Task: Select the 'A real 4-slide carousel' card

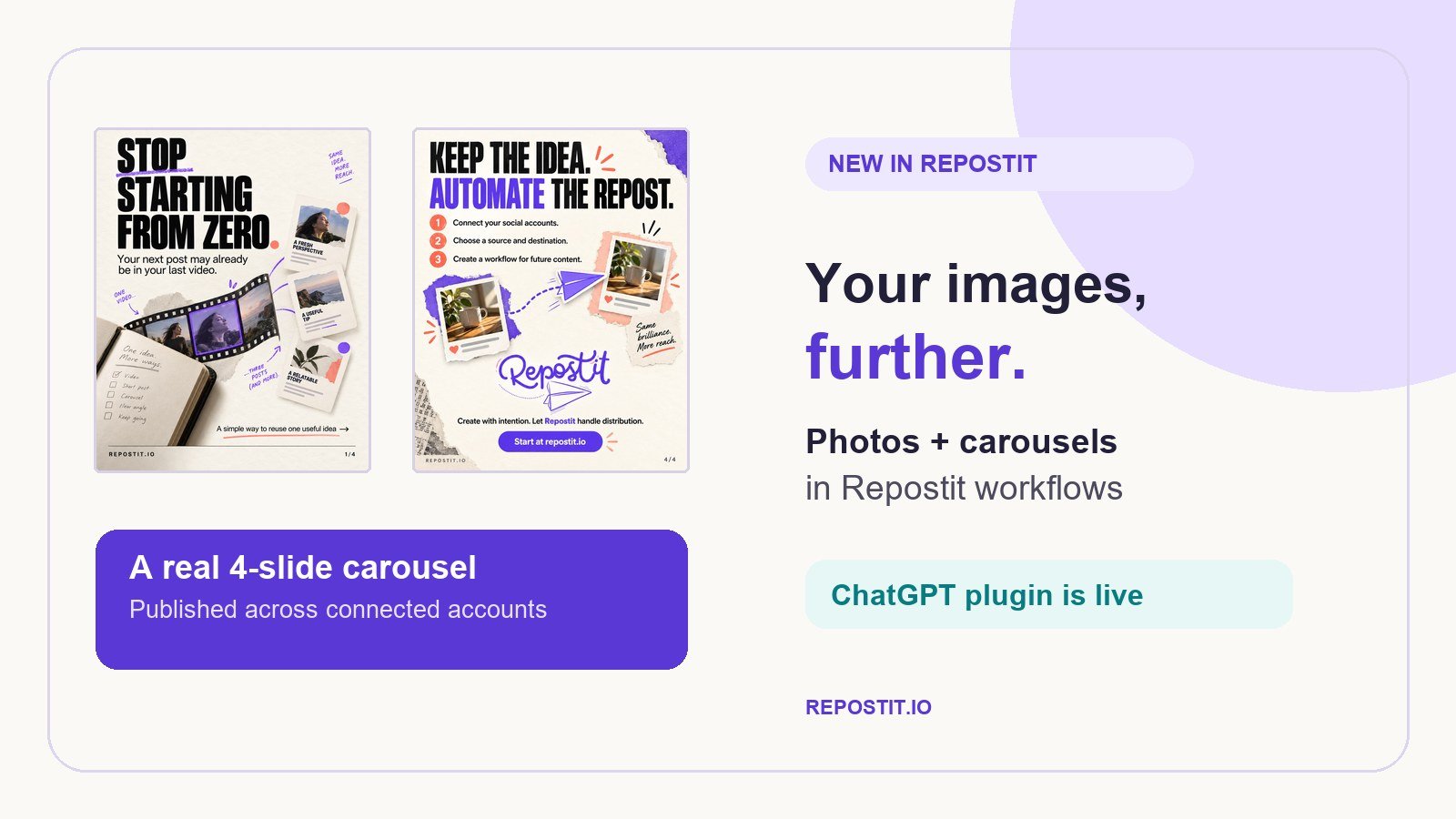Action: click(391, 600)
